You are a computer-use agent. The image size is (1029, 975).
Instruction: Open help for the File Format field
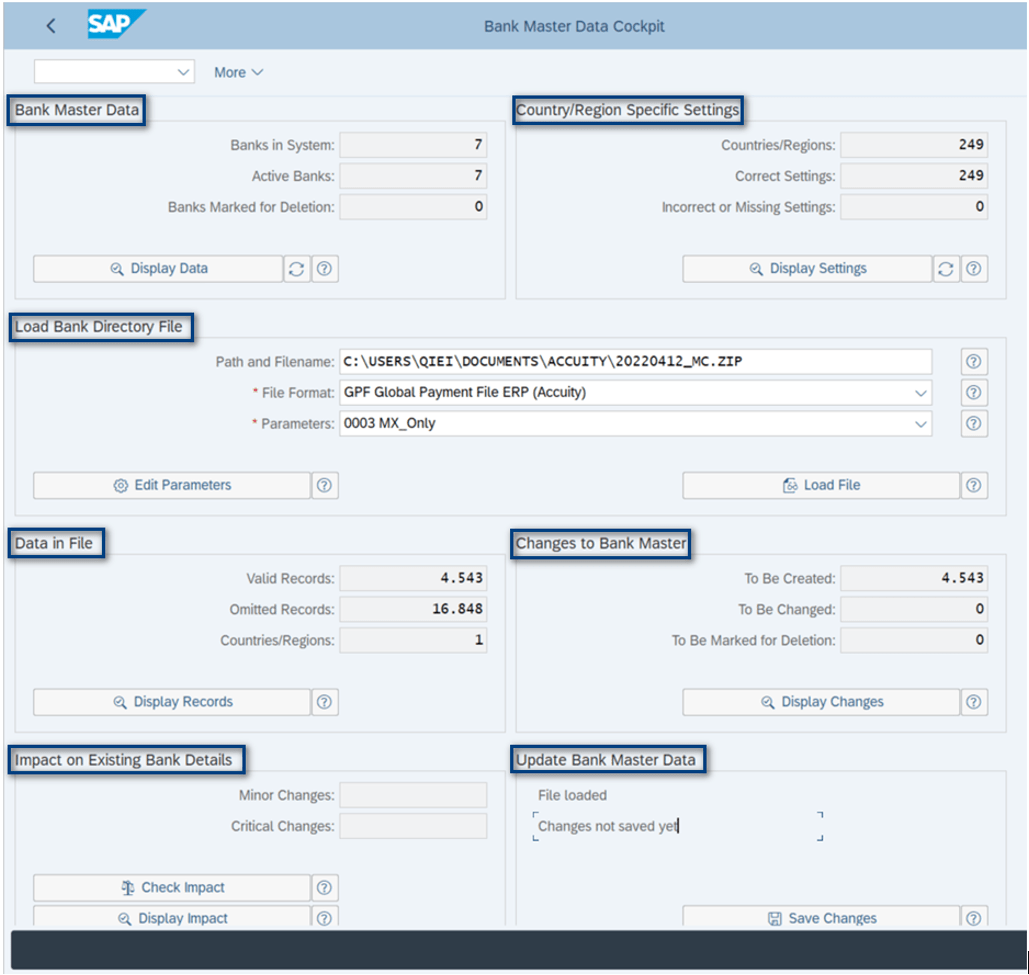[972, 392]
